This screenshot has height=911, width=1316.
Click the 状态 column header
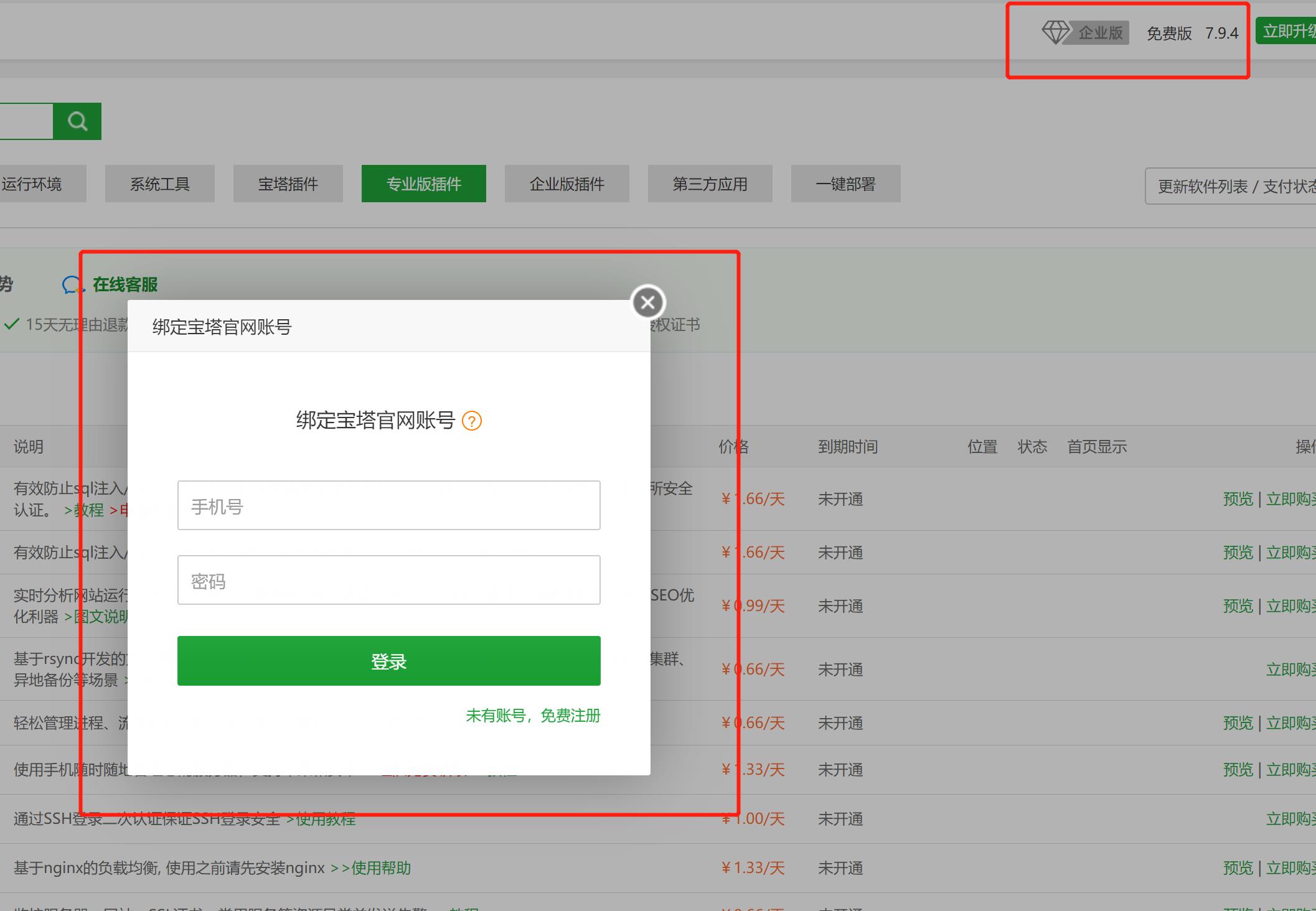click(1032, 447)
